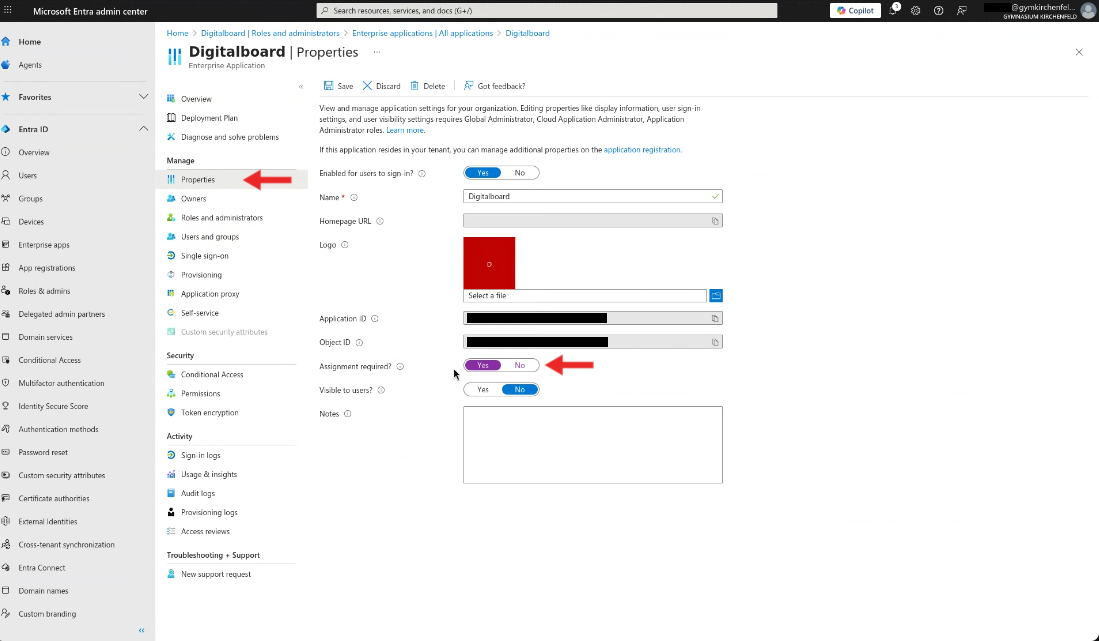Save the application properties
Screen dimensions: 1099x641
[x=338, y=85]
